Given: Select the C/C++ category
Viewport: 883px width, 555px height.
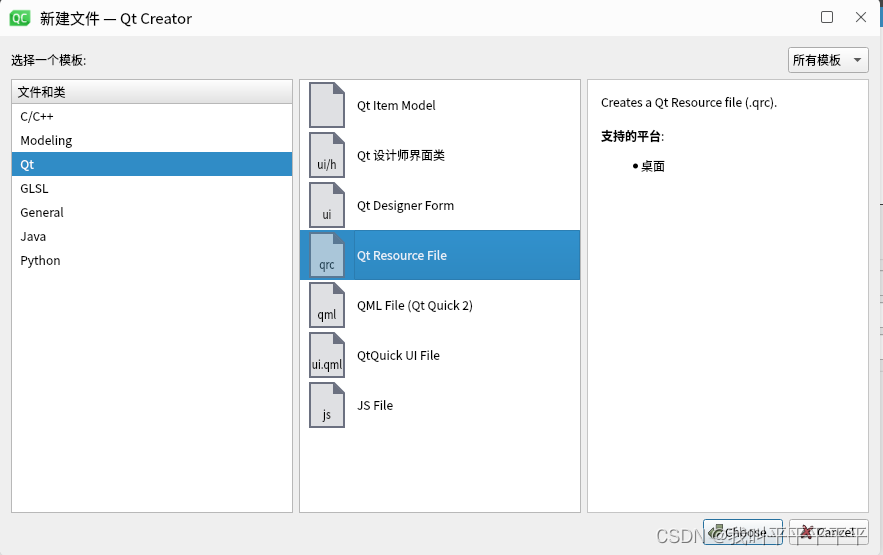Looking at the screenshot, I should pos(152,117).
